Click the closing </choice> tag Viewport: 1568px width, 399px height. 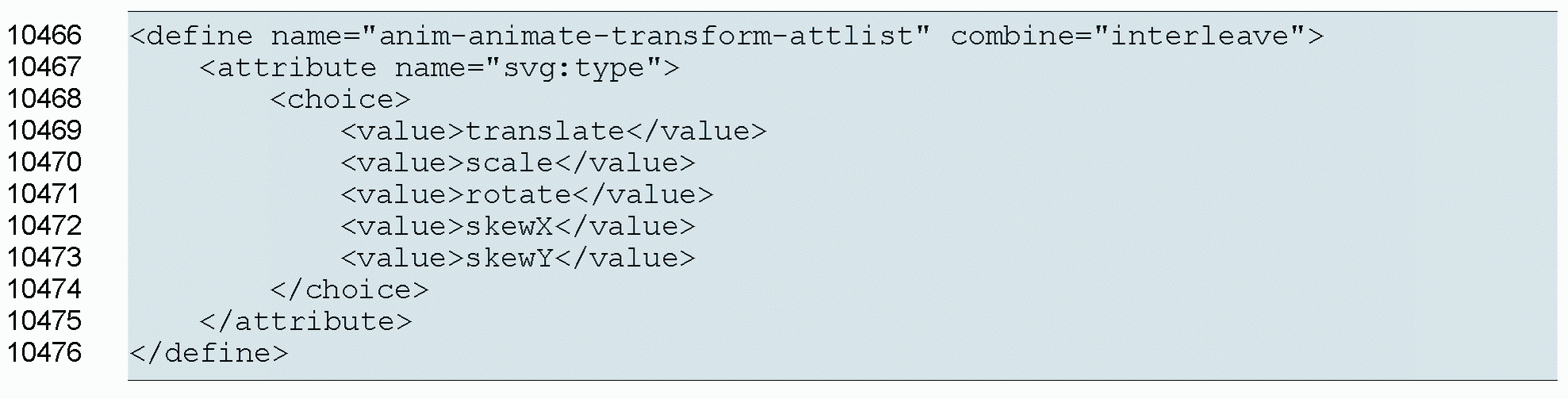point(349,290)
